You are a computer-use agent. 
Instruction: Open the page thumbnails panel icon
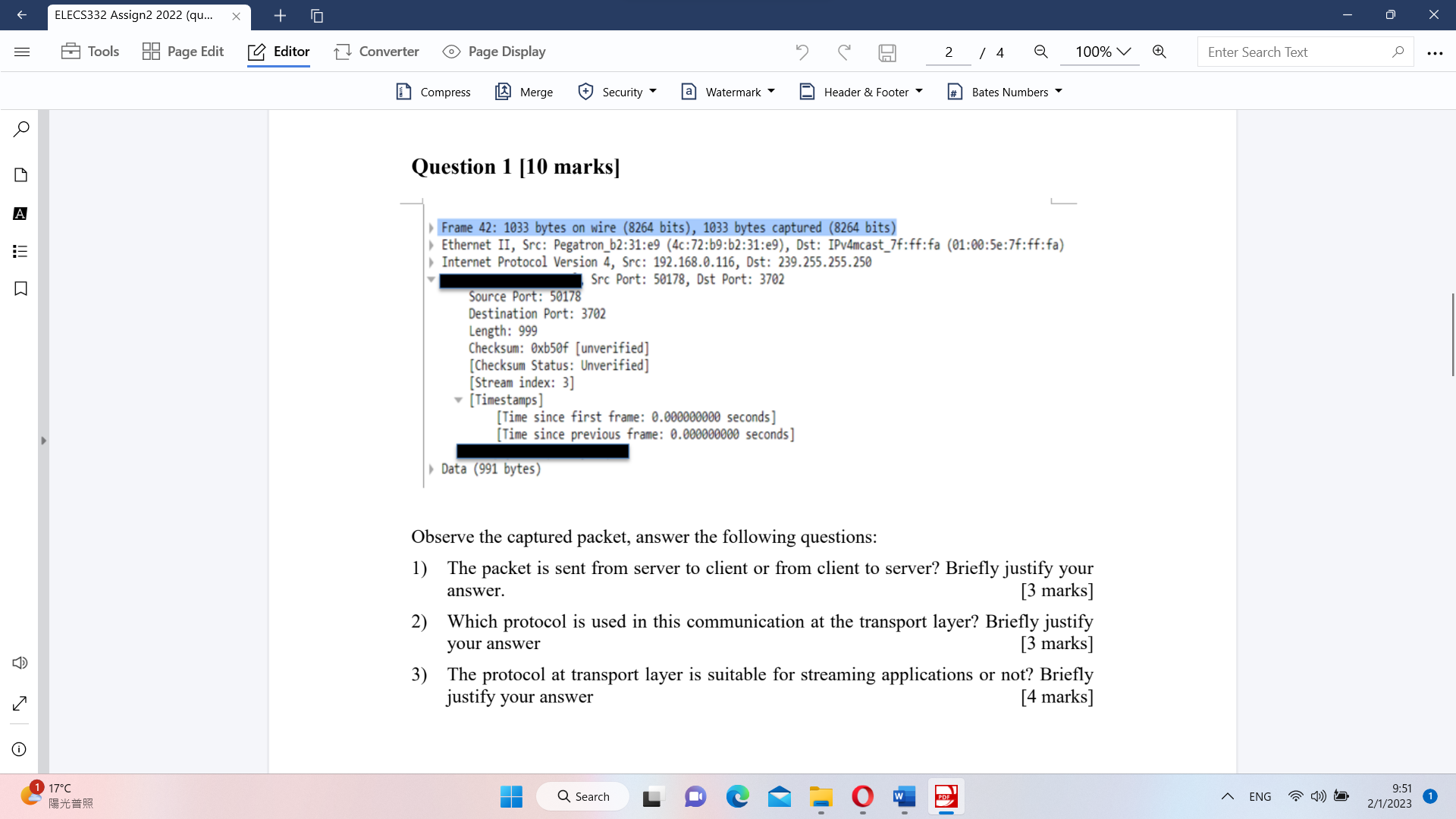click(x=20, y=175)
